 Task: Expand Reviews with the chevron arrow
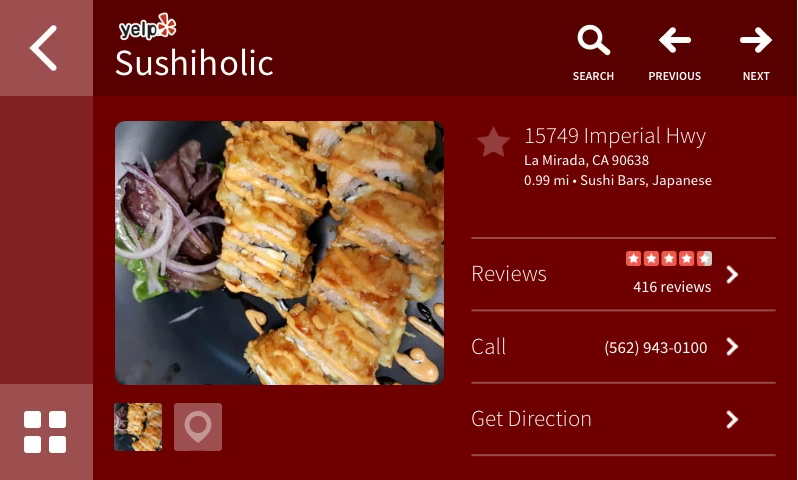tap(732, 274)
